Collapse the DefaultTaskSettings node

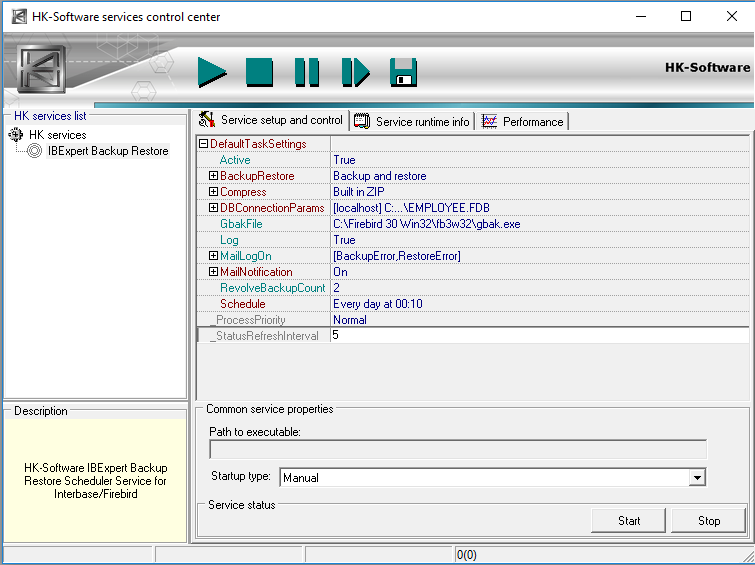tap(204, 144)
